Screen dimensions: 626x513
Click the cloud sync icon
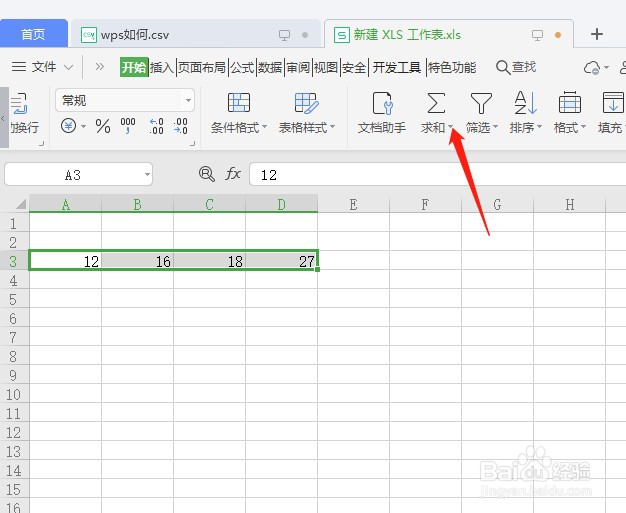[x=592, y=67]
